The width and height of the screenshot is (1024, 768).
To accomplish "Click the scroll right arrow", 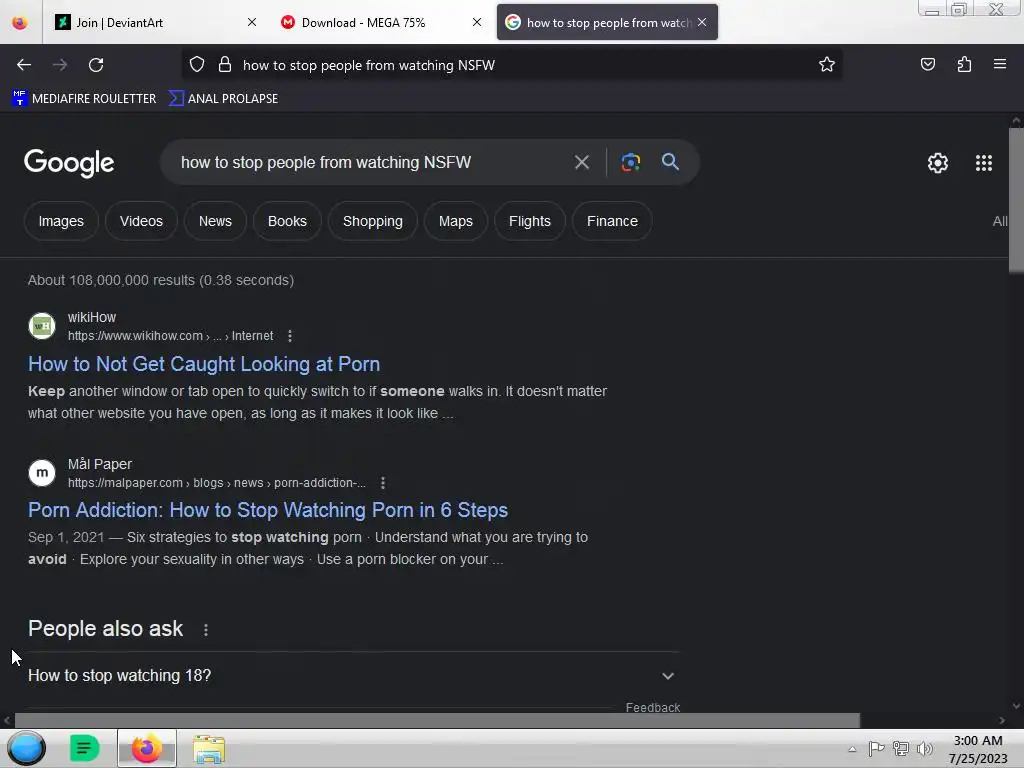I will pos(1002,720).
